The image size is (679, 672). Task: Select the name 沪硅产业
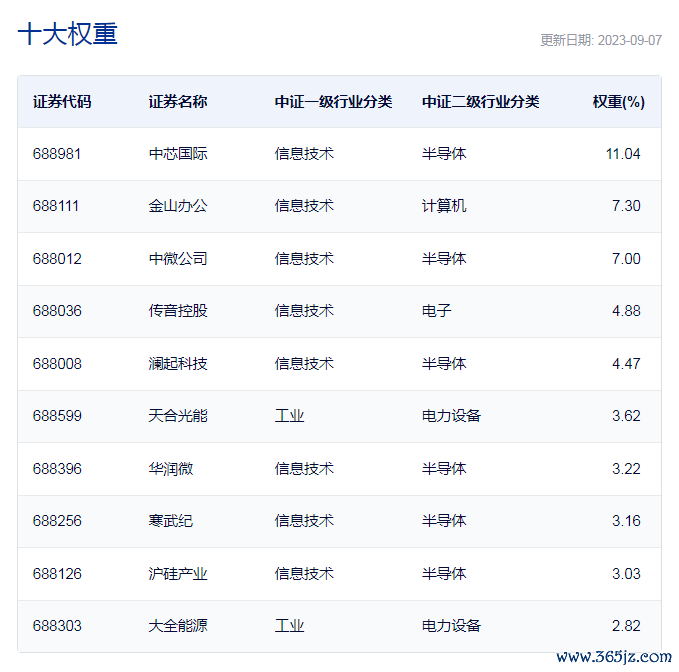click(x=178, y=574)
